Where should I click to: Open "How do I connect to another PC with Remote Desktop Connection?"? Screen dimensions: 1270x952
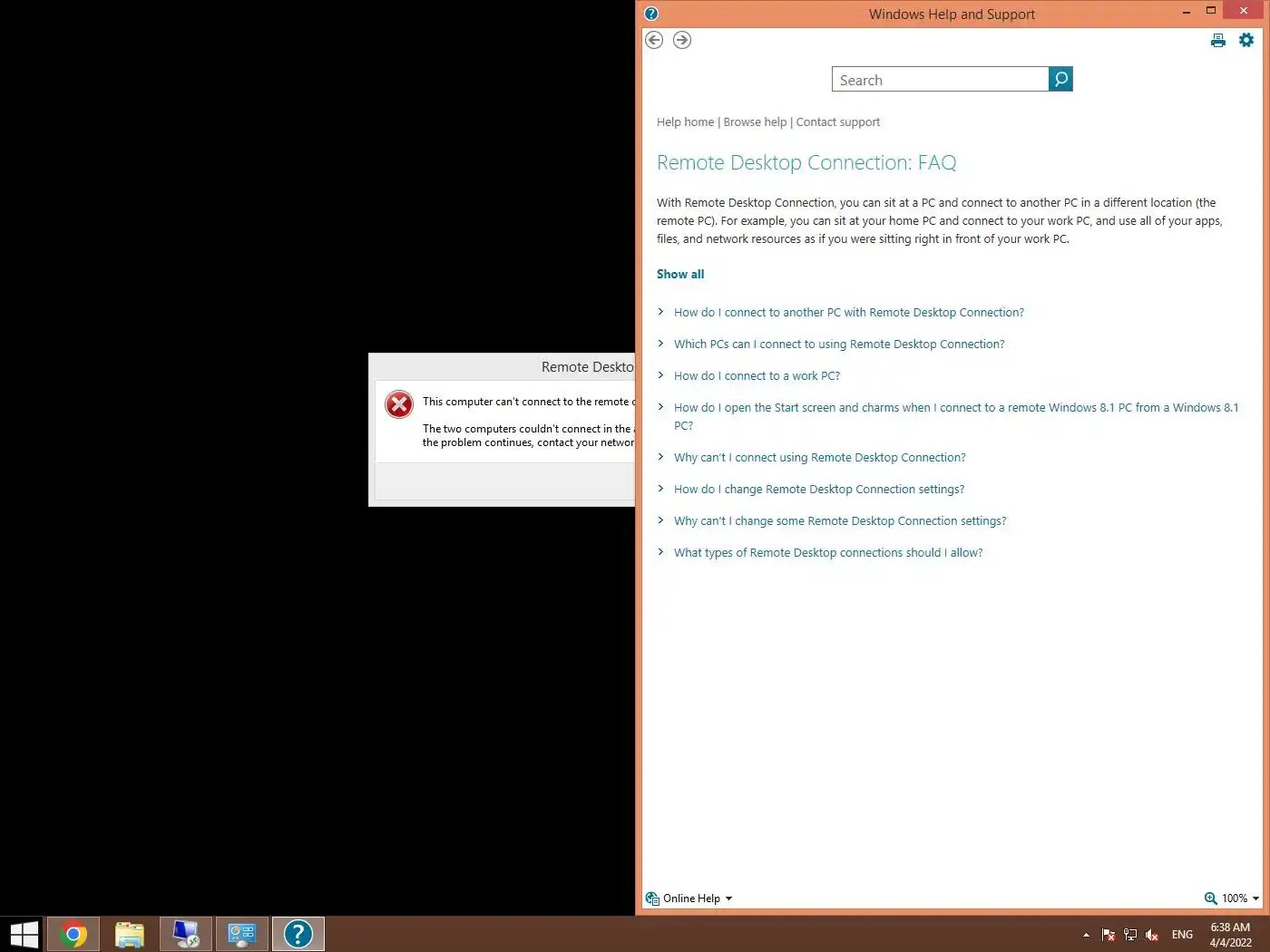tap(849, 312)
